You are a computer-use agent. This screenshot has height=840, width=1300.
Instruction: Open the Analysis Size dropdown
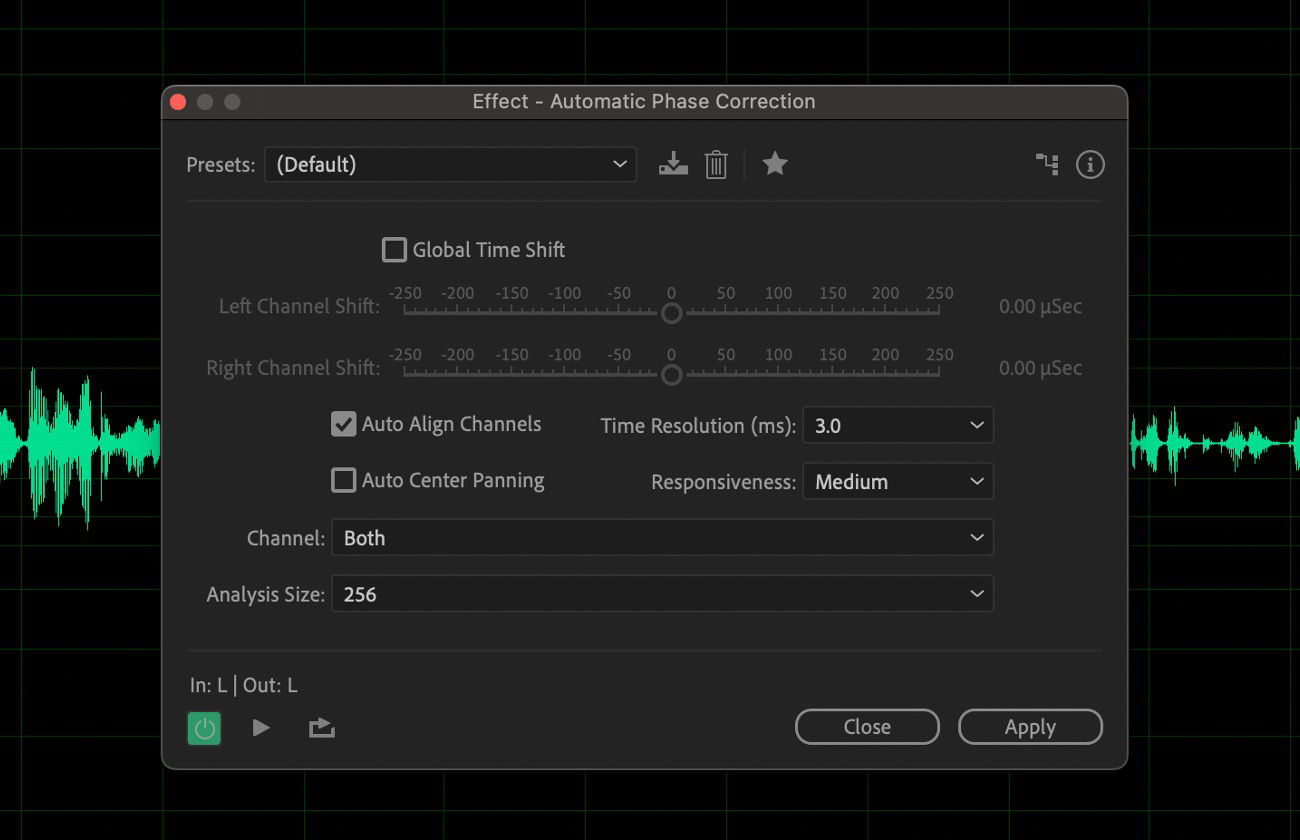[662, 593]
